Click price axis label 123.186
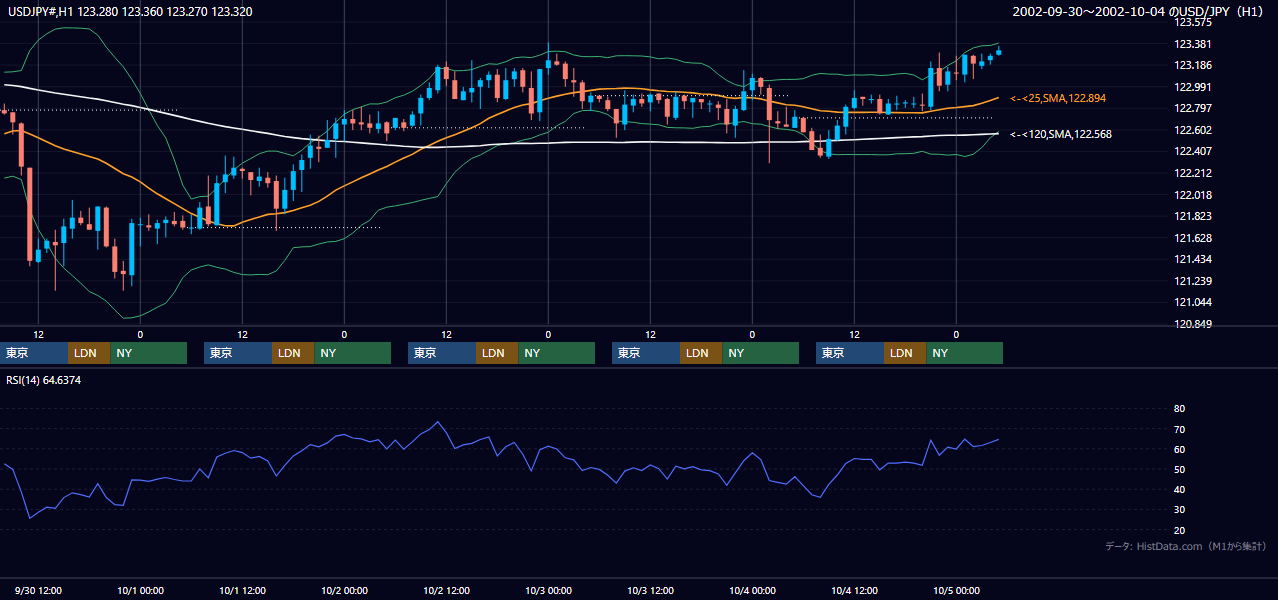The width and height of the screenshot is (1278, 600). 1192,65
